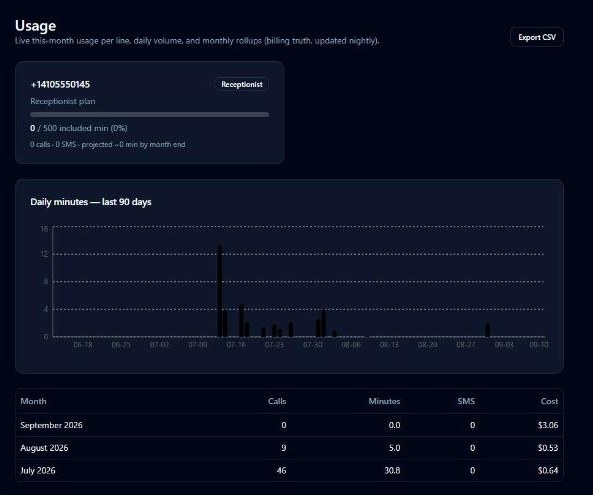
Task: Click the 30.8 minutes value for July
Action: (393, 470)
